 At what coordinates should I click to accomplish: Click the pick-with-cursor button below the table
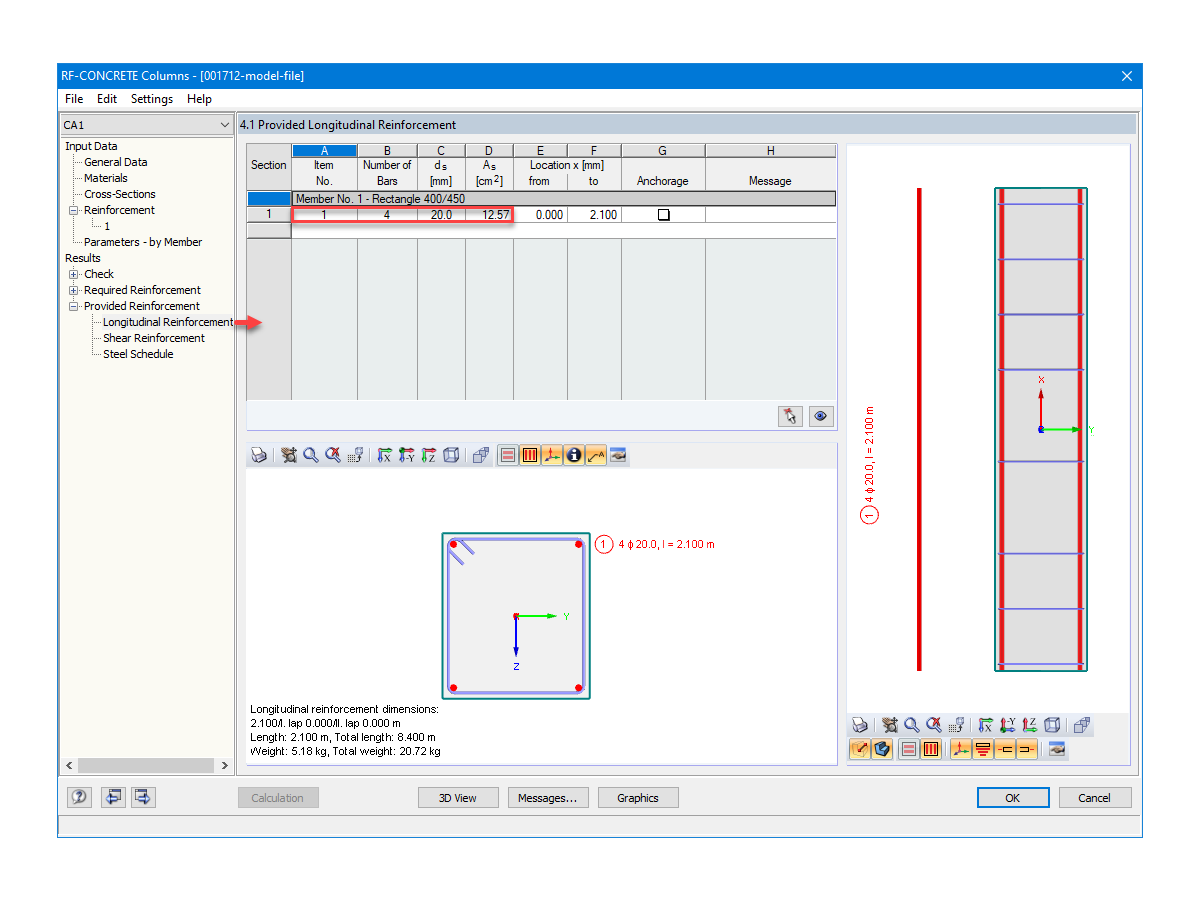click(x=791, y=416)
